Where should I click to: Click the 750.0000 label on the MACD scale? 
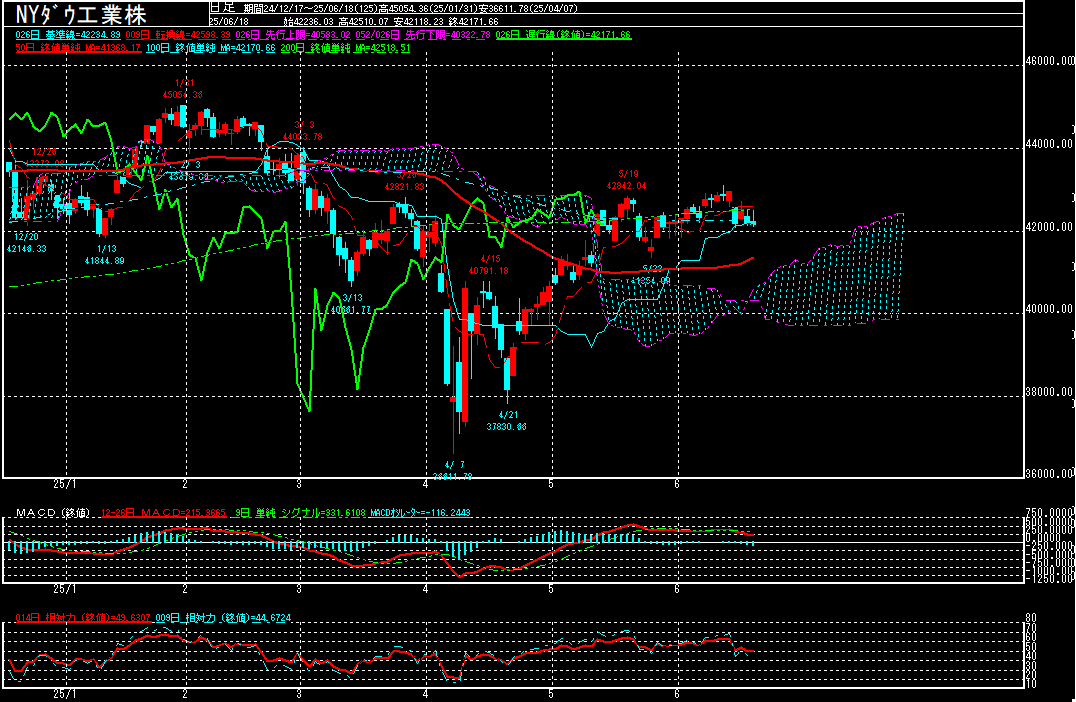click(x=1049, y=513)
